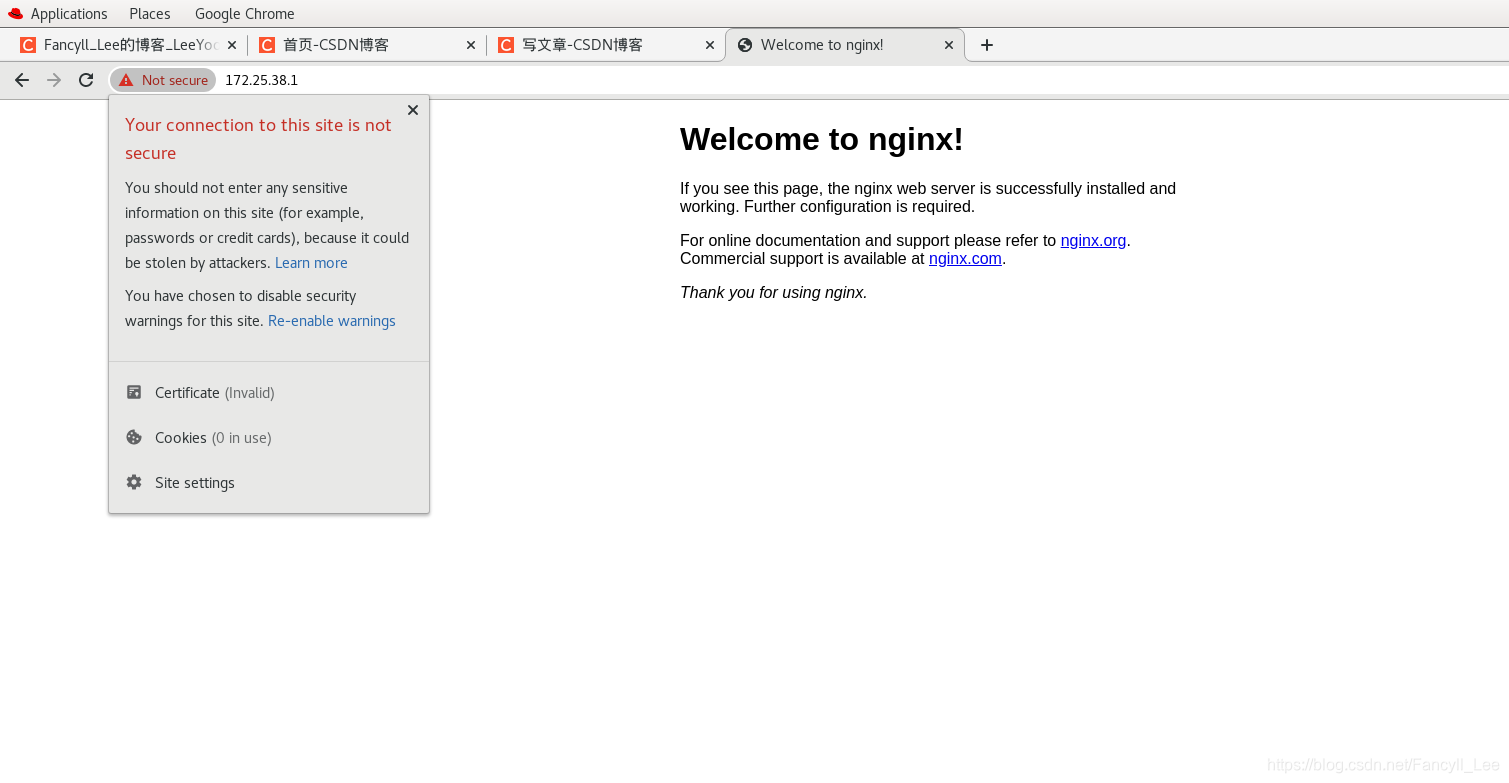
Task: Open the Learn more link
Action: click(311, 263)
